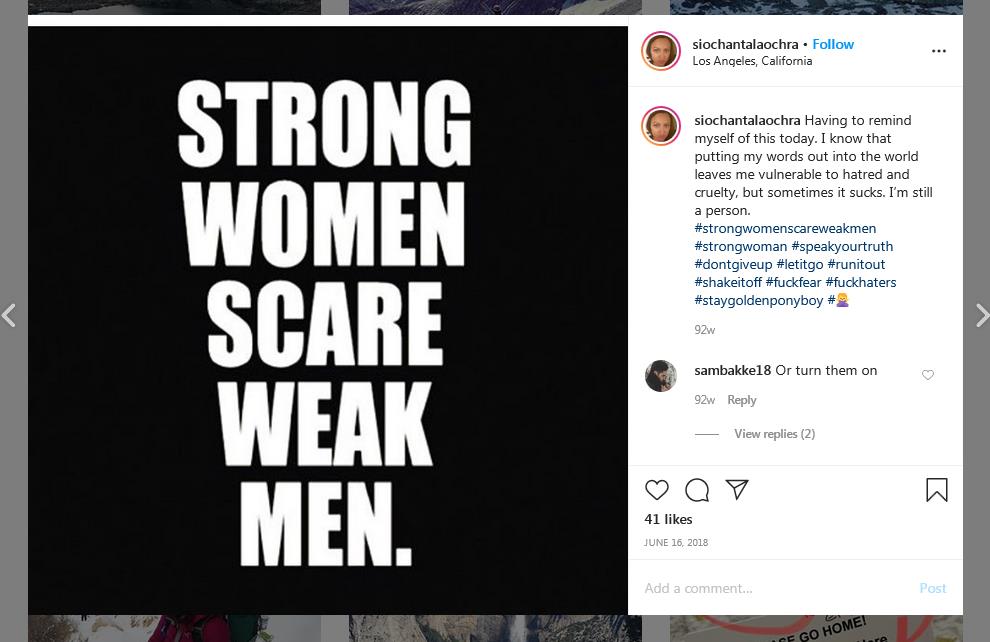
Task: Open the #staygoldenponyboy hashtag
Action: click(758, 300)
